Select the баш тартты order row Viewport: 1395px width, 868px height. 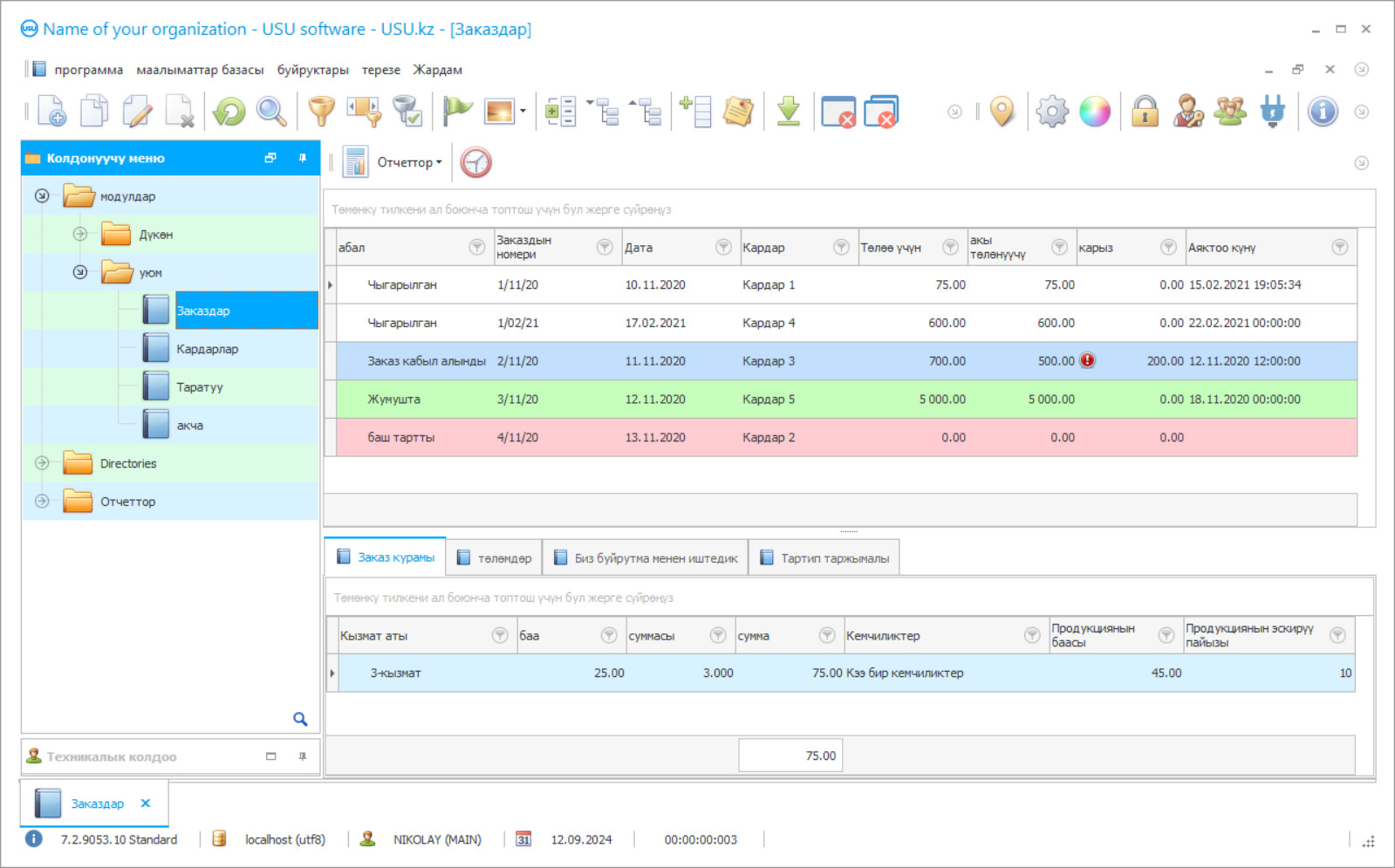coord(846,437)
